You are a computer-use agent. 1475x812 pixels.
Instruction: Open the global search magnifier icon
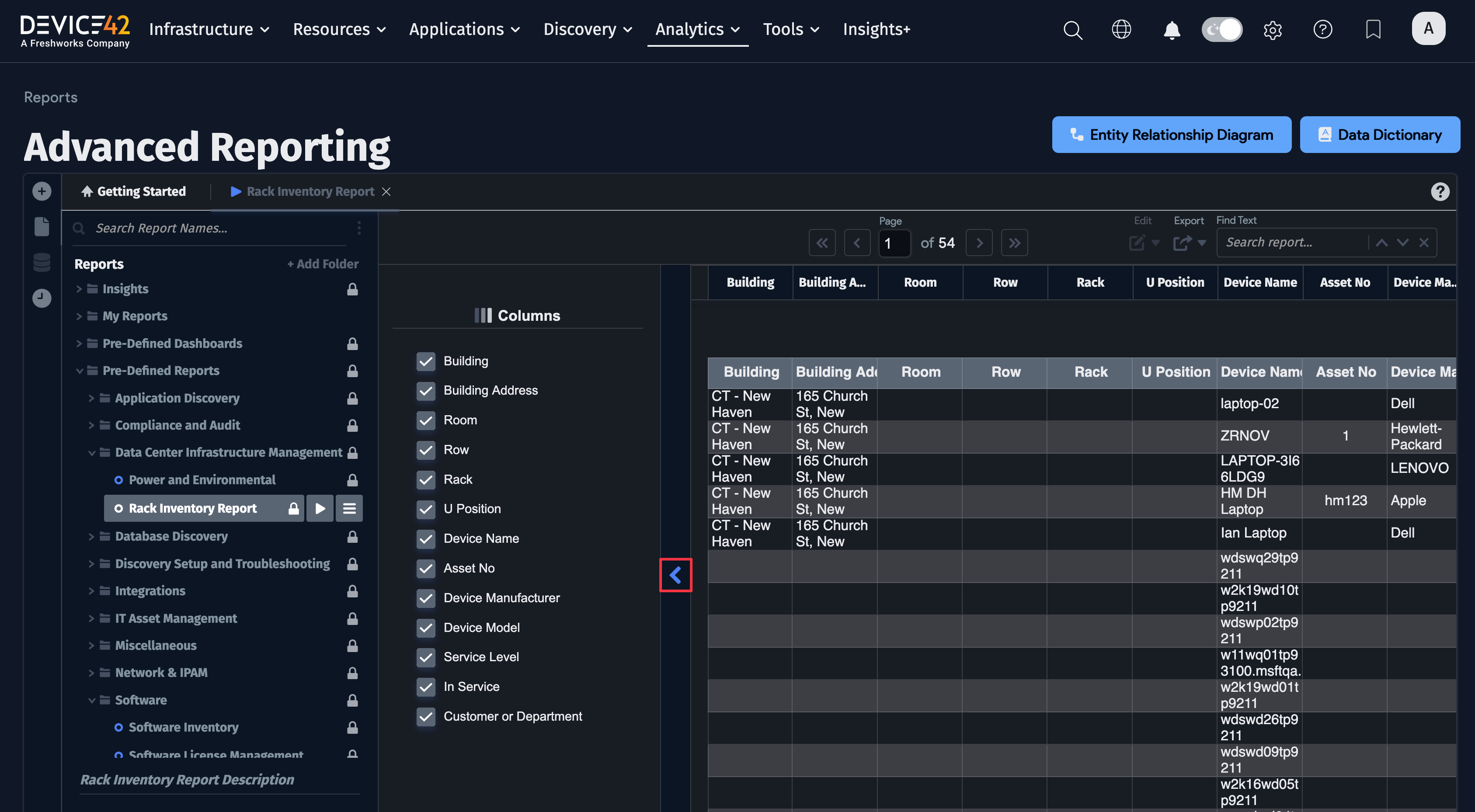(x=1072, y=29)
